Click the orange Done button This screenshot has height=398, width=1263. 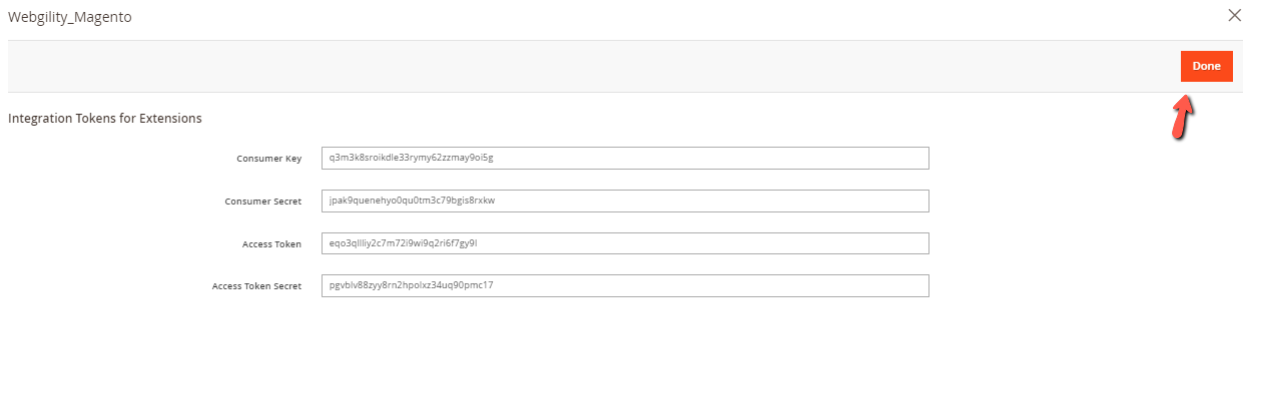(x=1206, y=66)
